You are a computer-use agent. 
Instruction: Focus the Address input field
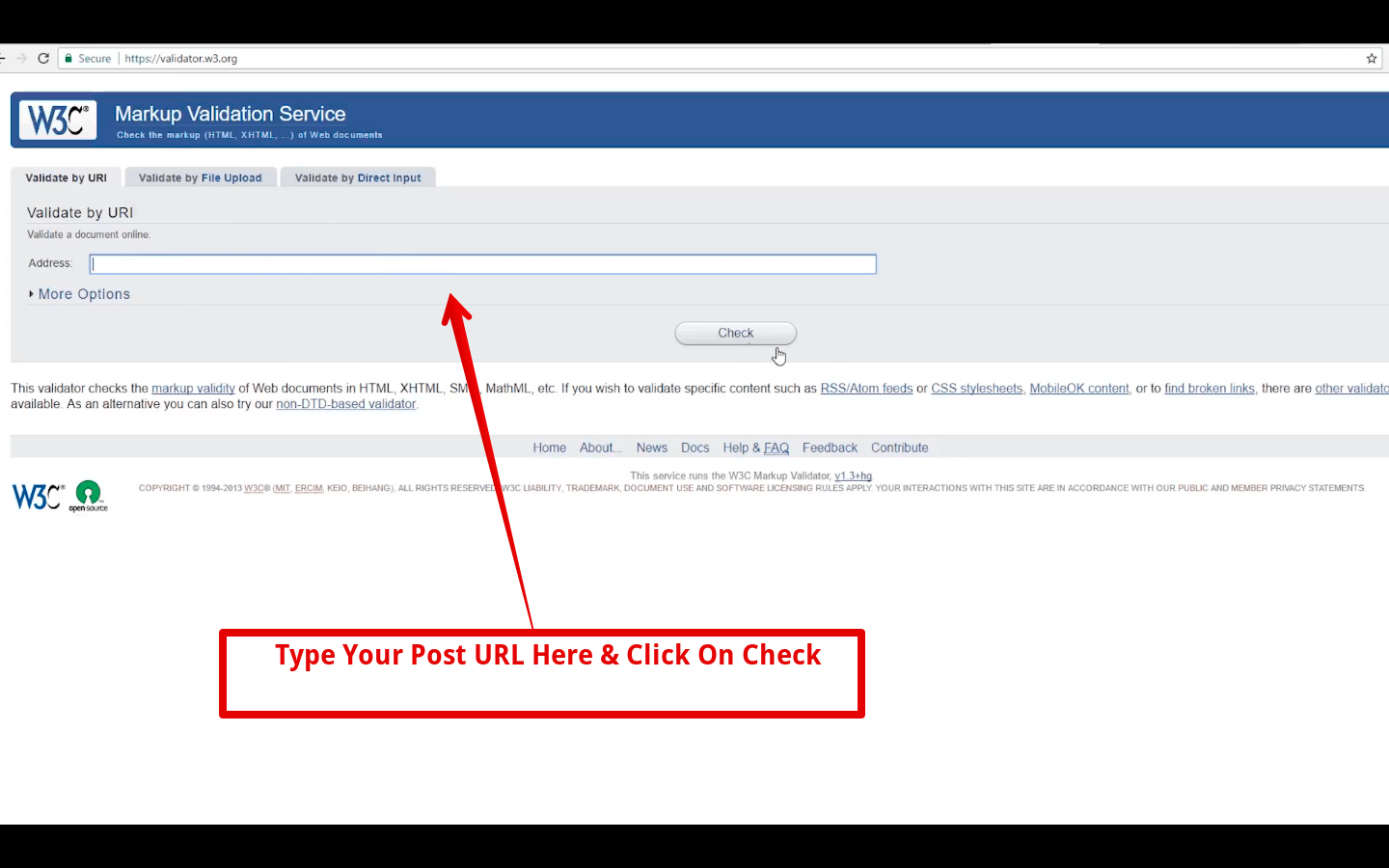click(483, 264)
